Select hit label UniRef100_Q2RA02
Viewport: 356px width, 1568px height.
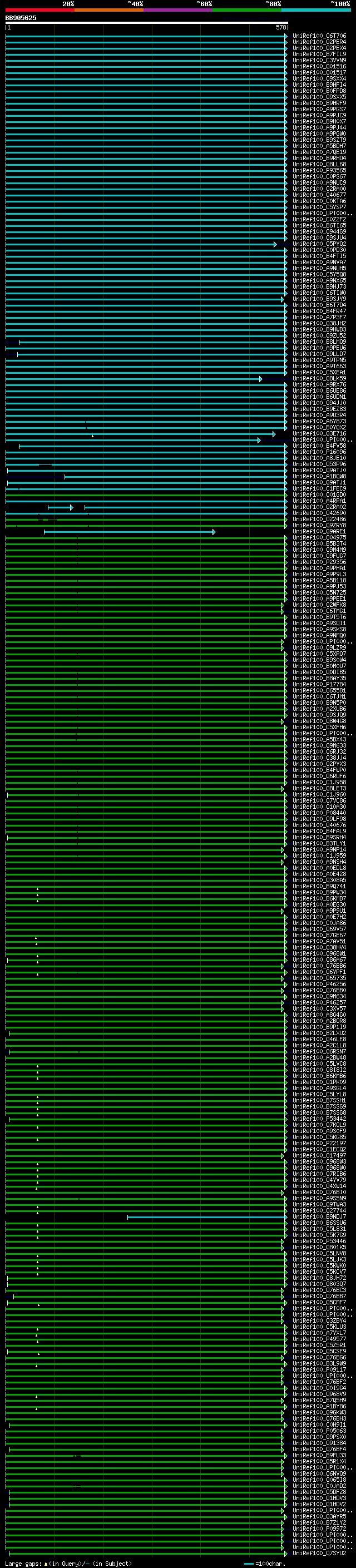[x=319, y=507]
